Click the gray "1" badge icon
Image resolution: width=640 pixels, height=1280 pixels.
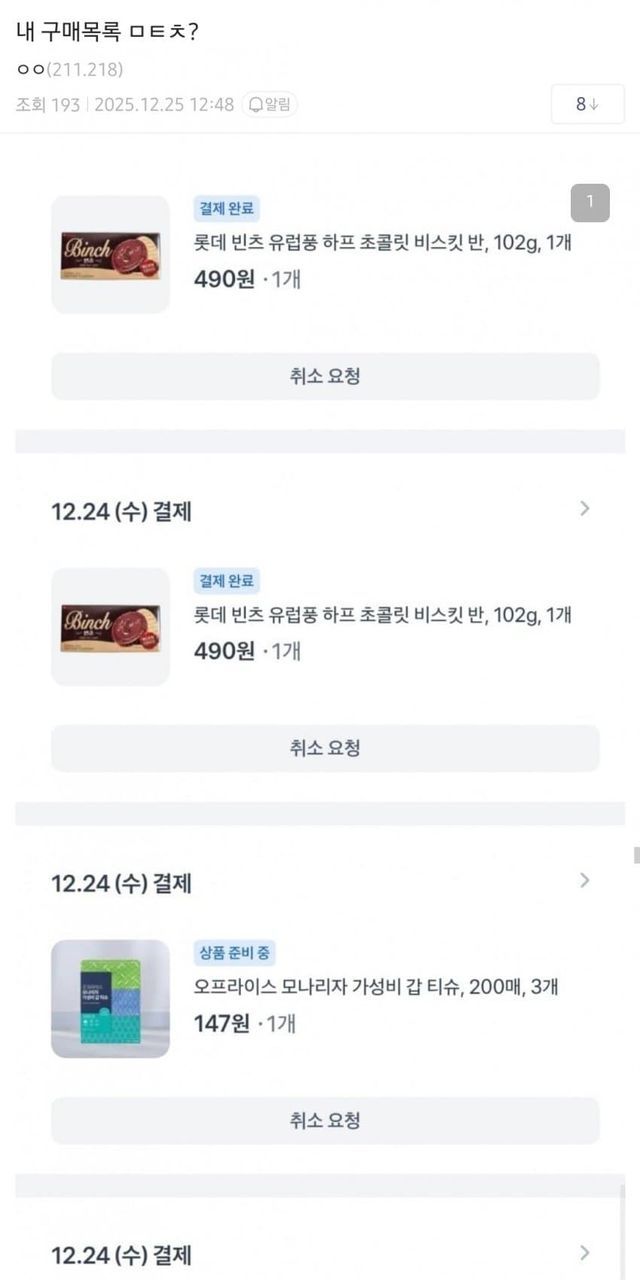tap(590, 203)
